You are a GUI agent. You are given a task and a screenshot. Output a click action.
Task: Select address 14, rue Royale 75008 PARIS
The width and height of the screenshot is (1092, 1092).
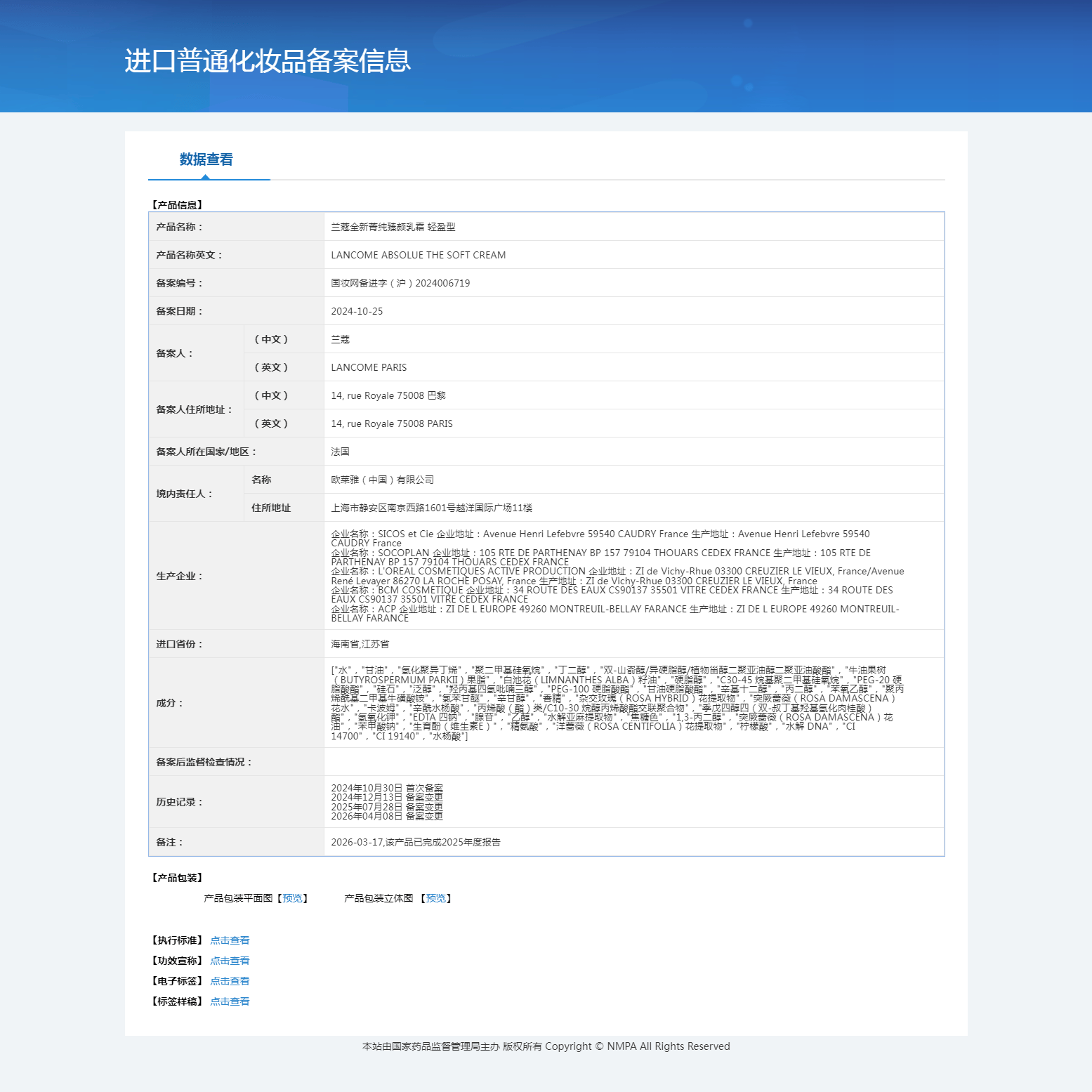pos(392,423)
